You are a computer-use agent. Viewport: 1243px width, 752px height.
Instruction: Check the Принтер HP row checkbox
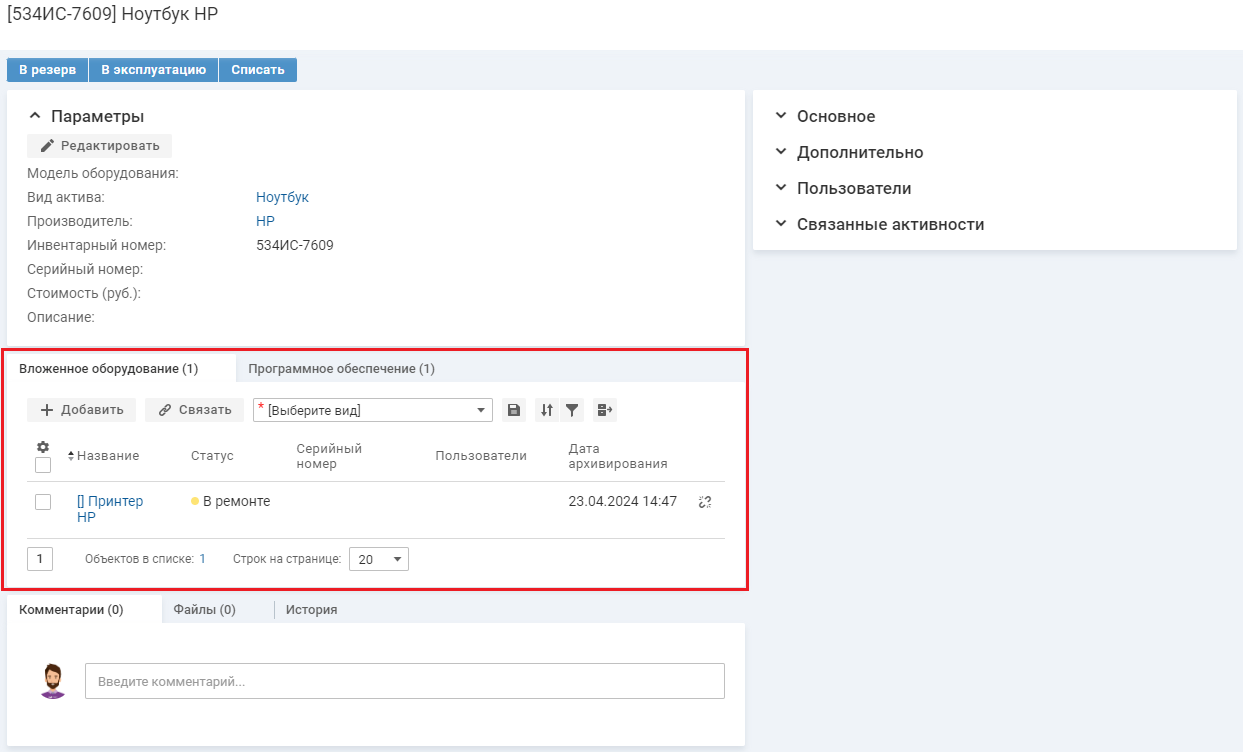[43, 502]
